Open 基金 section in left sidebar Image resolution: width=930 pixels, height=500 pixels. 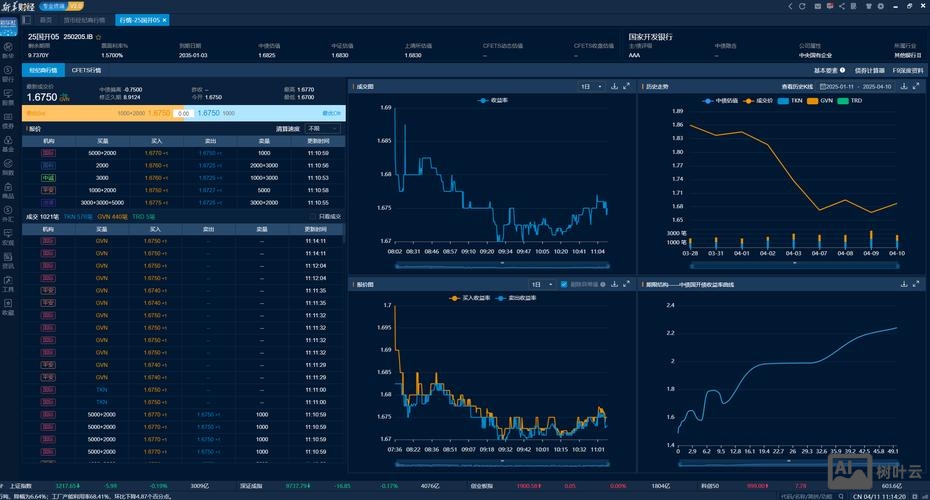pos(8,147)
